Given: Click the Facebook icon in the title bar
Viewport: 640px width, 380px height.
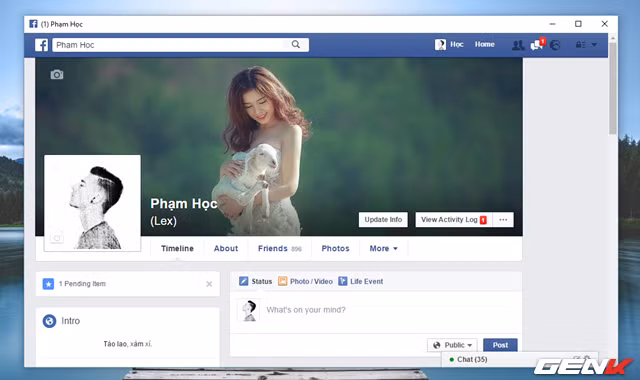Looking at the screenshot, I should tap(33, 24).
